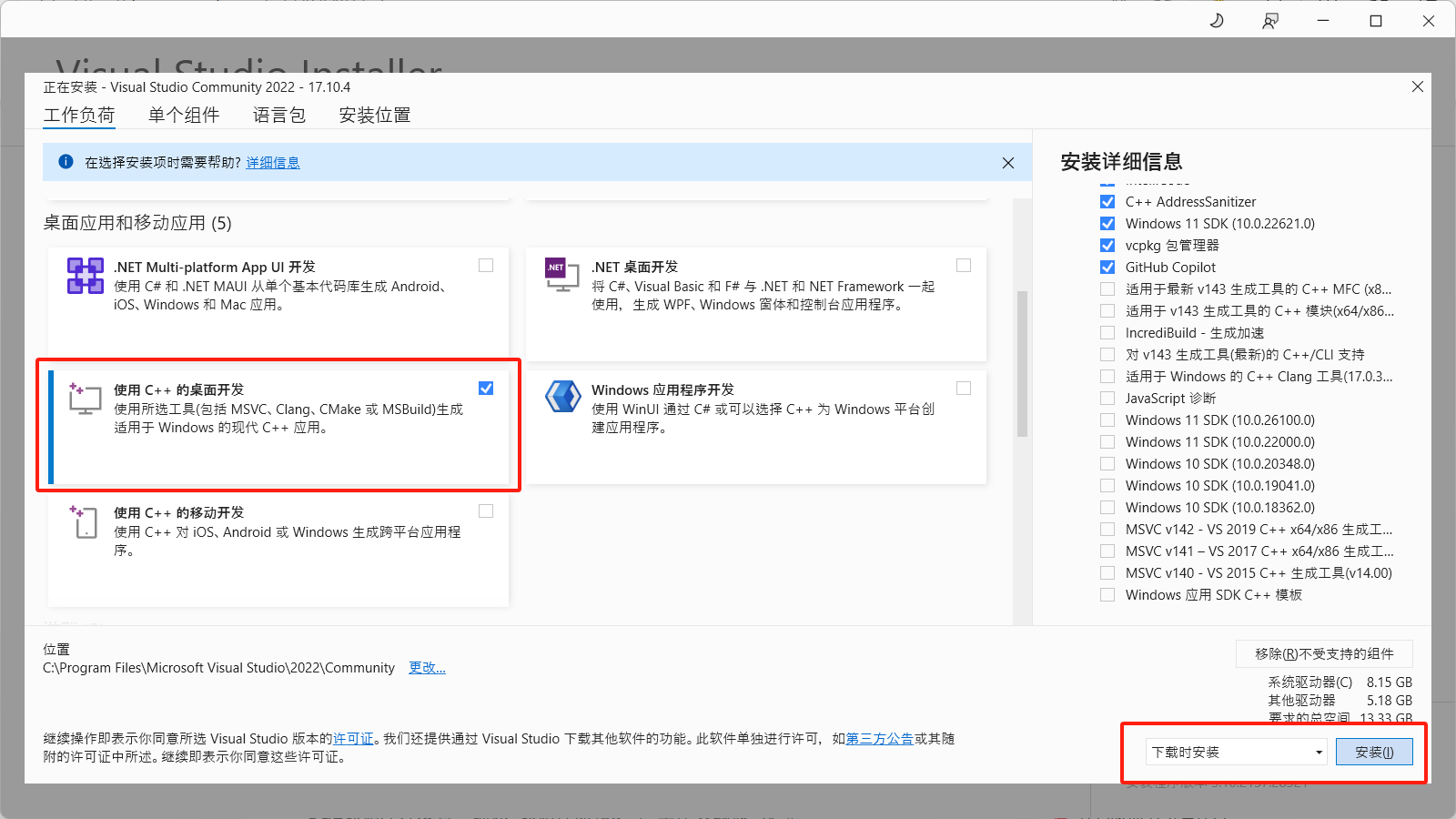
Task: Switch to the 安装位置 tab
Action: click(375, 116)
